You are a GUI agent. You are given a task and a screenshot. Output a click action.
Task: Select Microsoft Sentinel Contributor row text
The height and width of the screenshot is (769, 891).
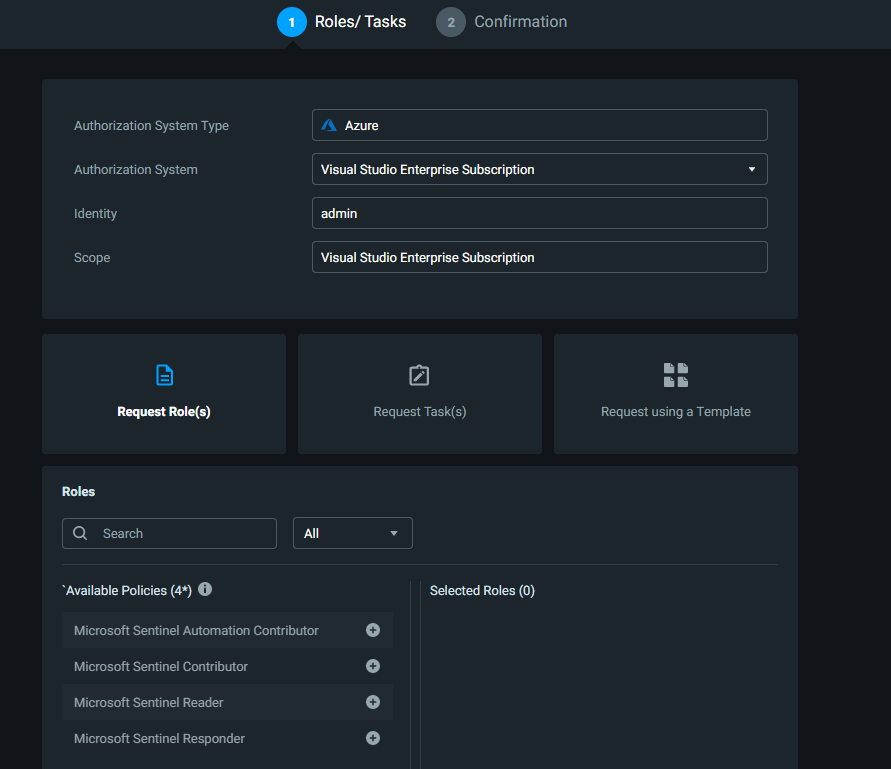[161, 666]
